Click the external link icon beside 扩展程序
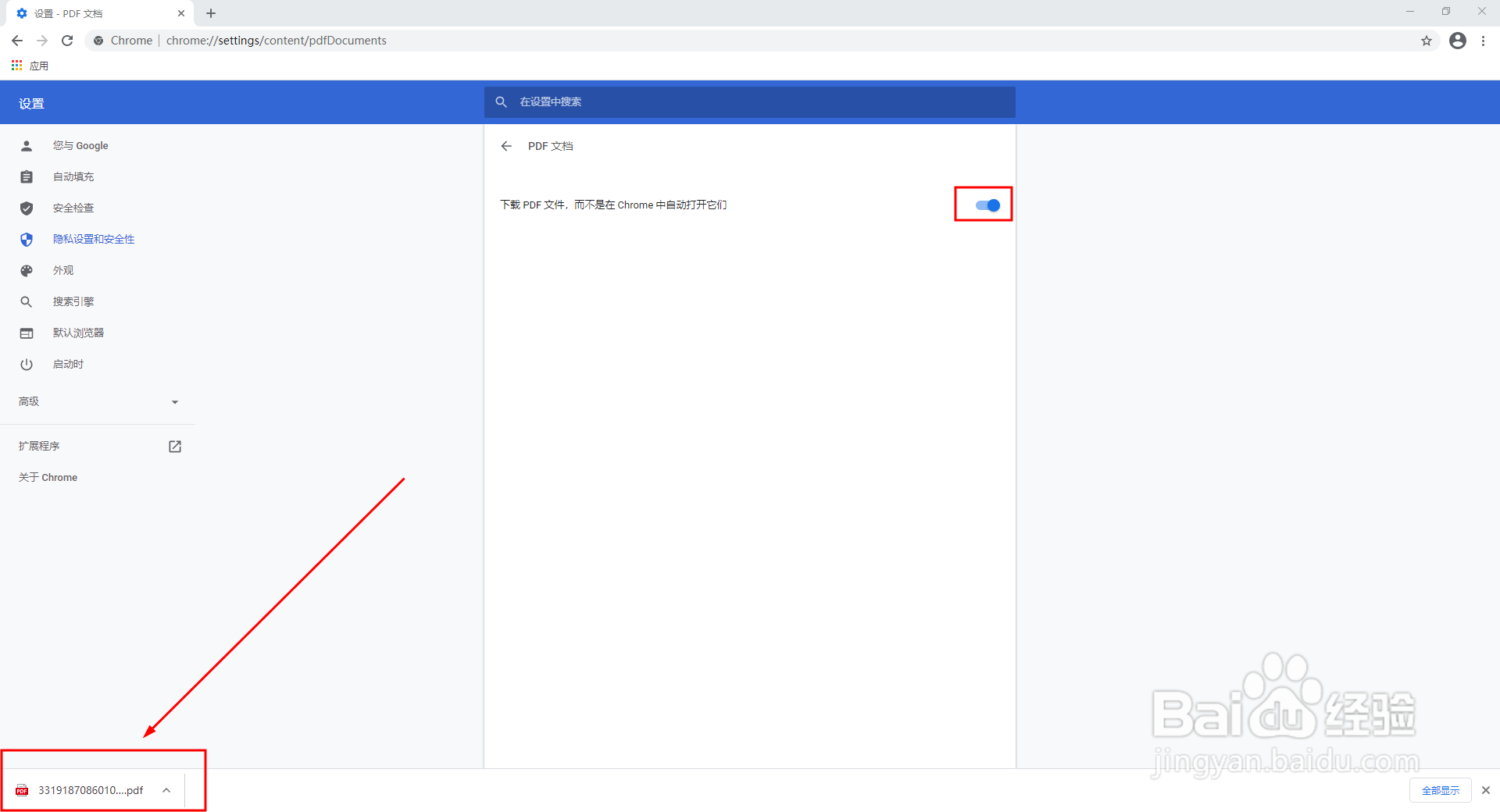This screenshot has height=812, width=1500. (175, 447)
